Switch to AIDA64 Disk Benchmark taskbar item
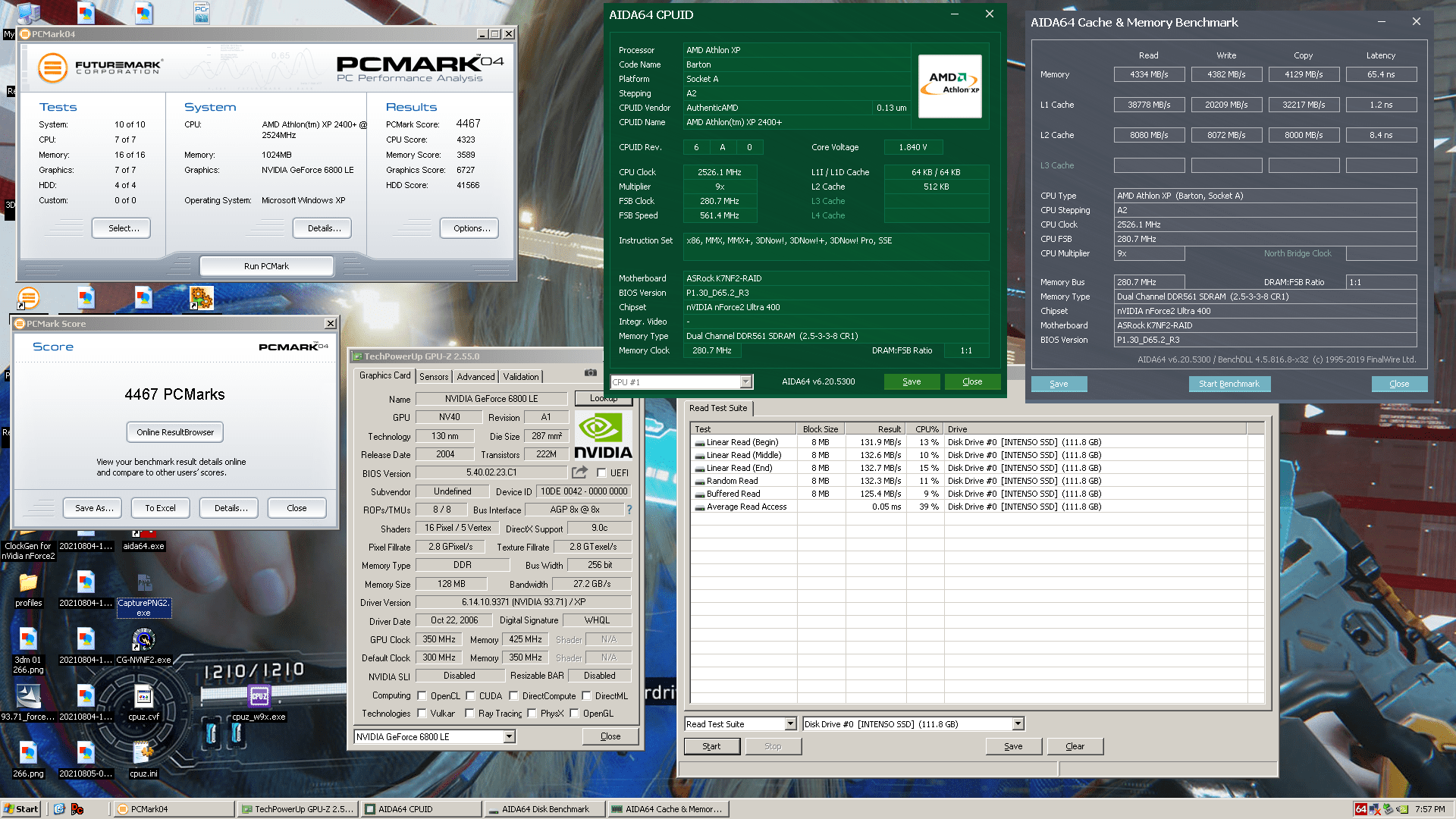 click(x=544, y=809)
